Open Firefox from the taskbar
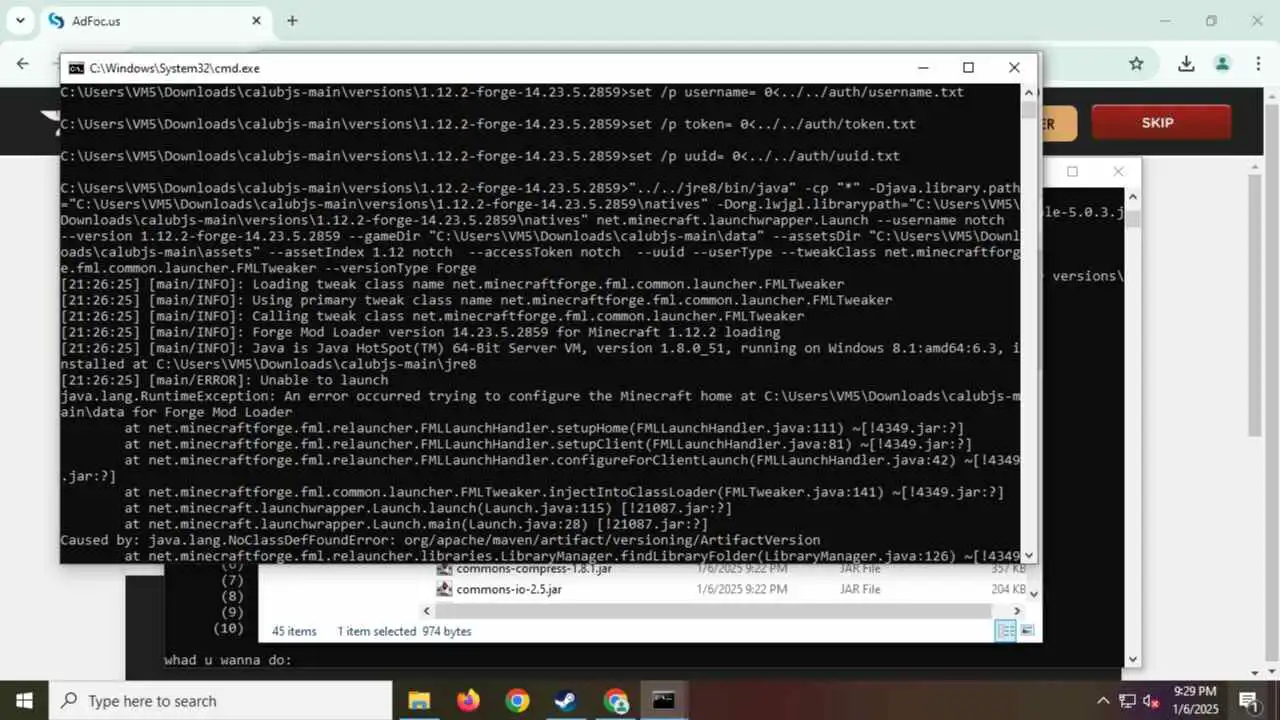The height and width of the screenshot is (720, 1280). coord(468,700)
